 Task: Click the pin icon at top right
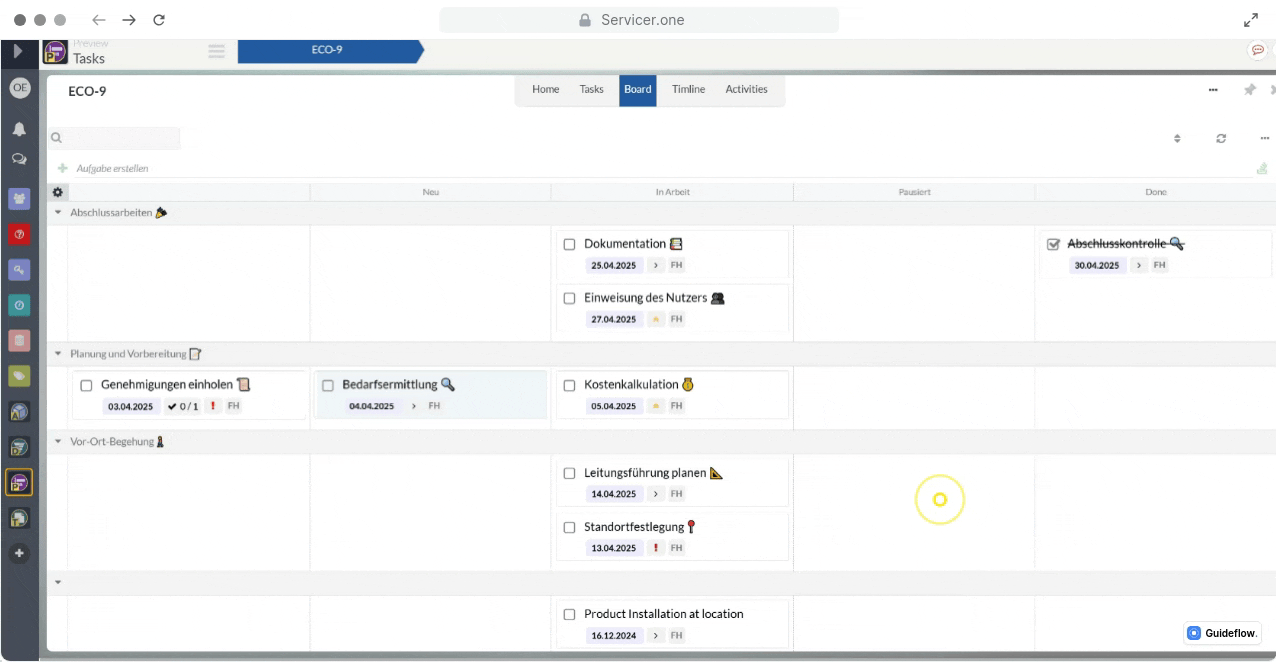[x=1249, y=90]
